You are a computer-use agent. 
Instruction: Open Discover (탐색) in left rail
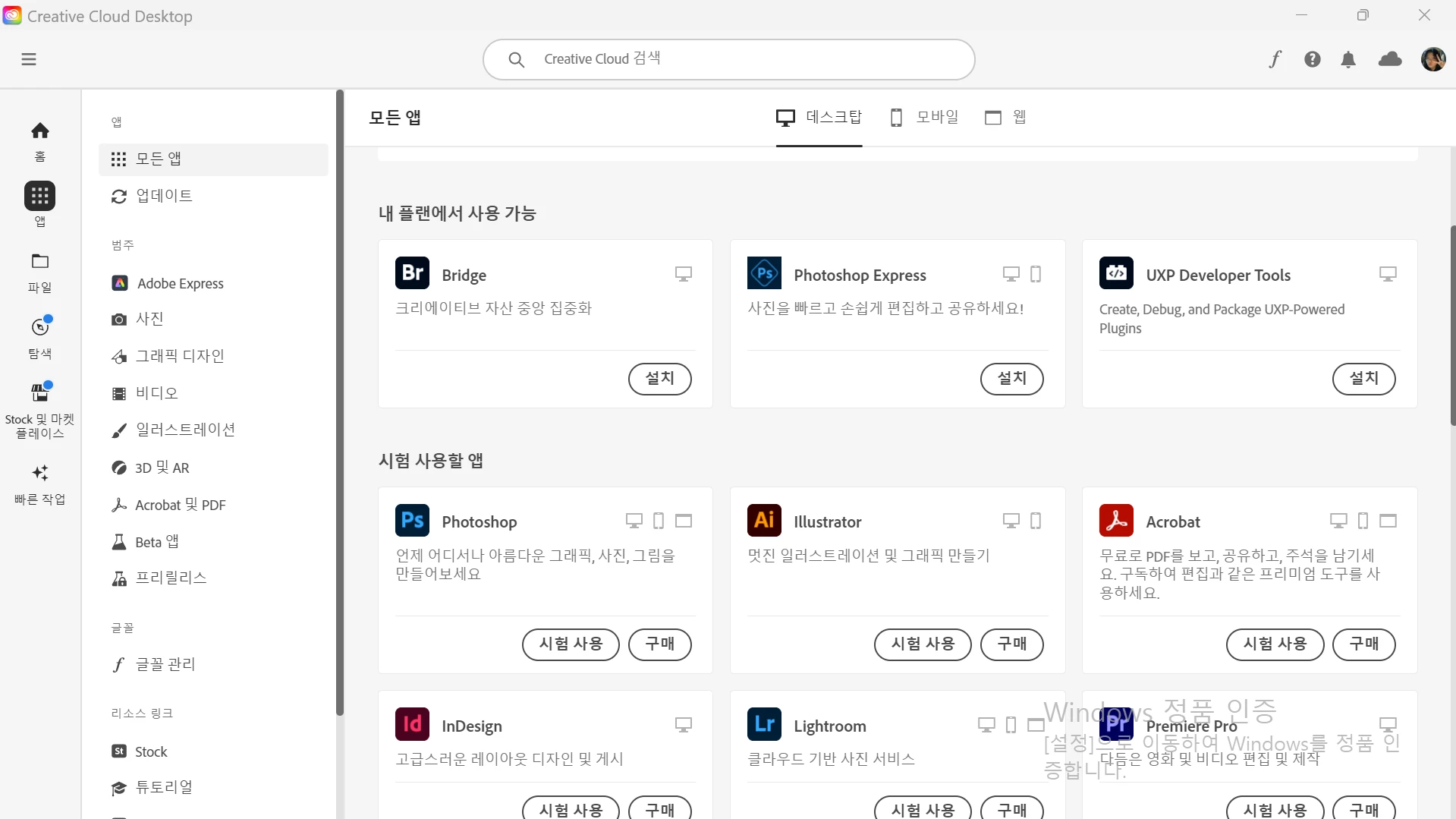(x=40, y=338)
